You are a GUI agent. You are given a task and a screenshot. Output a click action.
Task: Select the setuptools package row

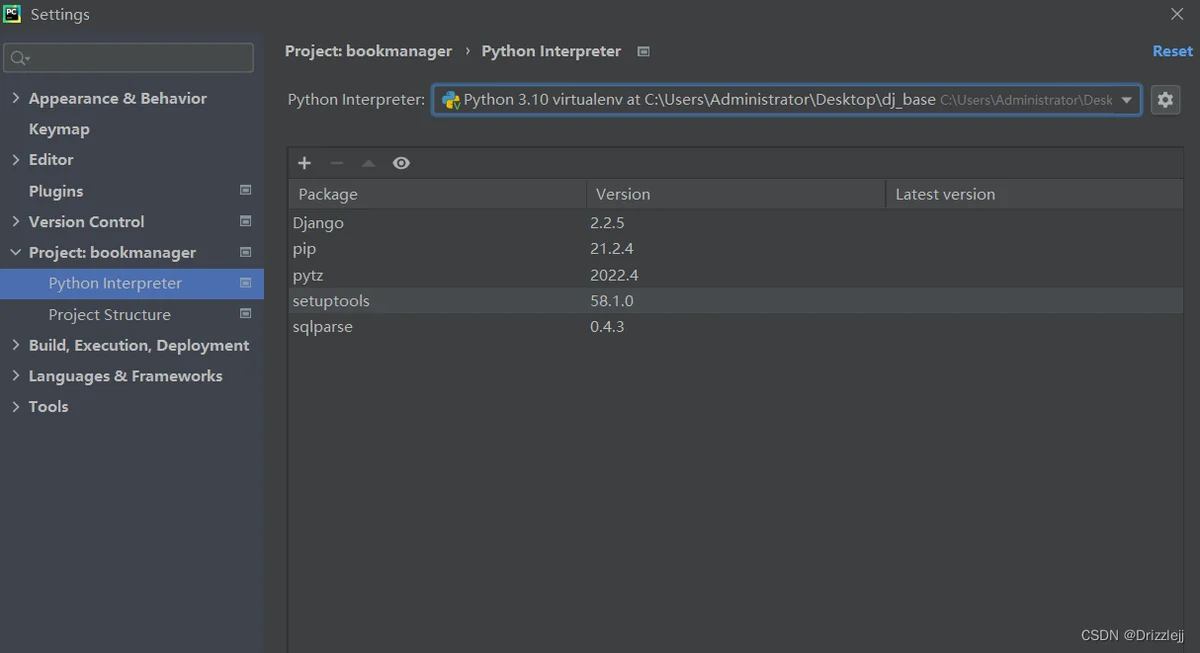pyautogui.click(x=735, y=301)
